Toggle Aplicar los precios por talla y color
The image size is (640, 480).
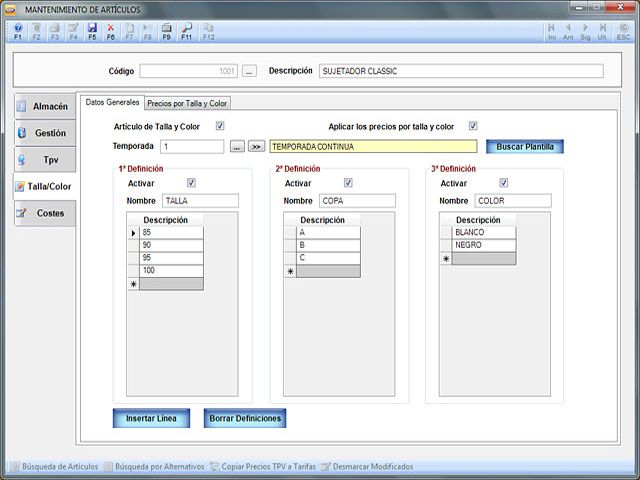pos(473,126)
